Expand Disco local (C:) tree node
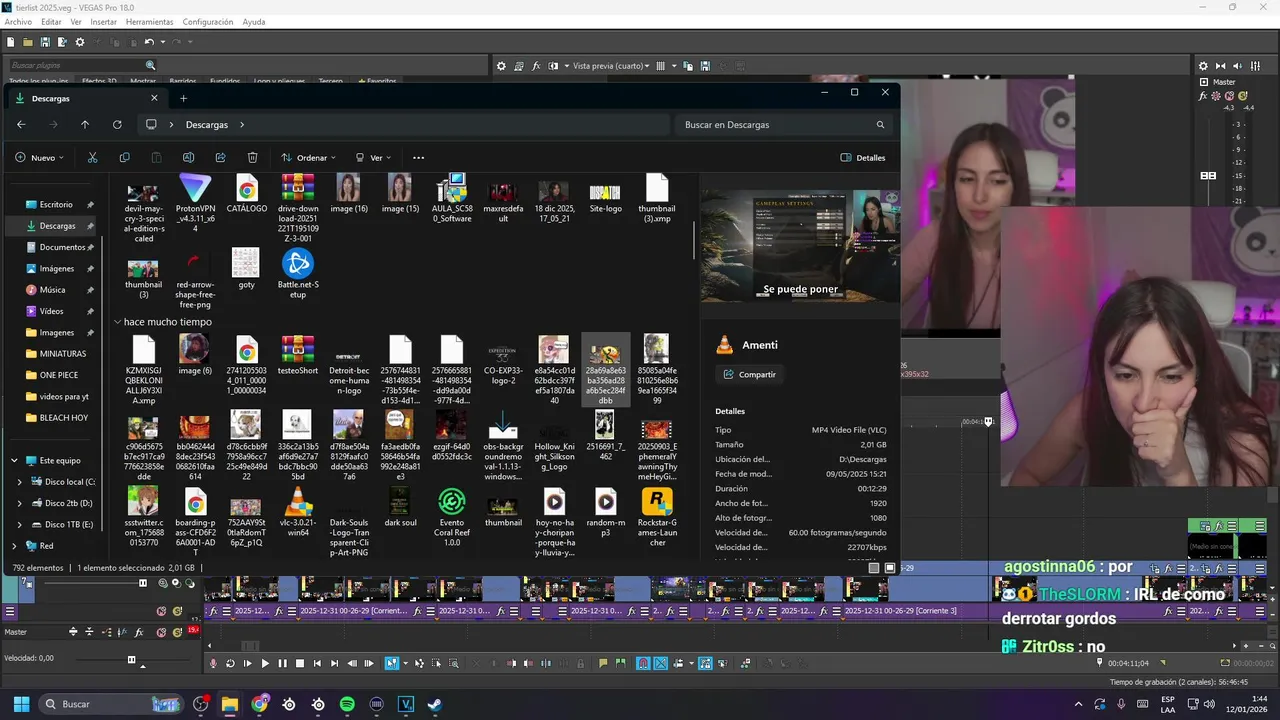 [x=20, y=482]
